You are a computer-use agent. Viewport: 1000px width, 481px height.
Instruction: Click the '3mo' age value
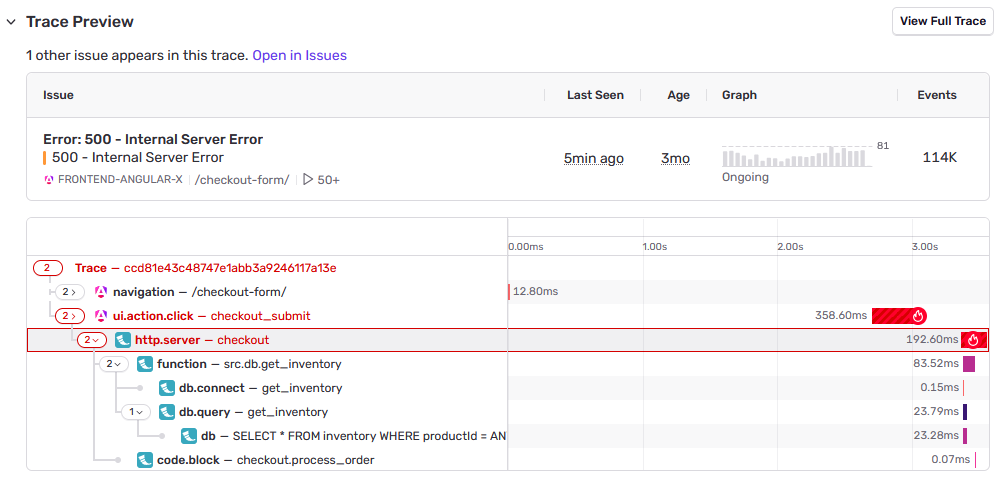pos(675,158)
